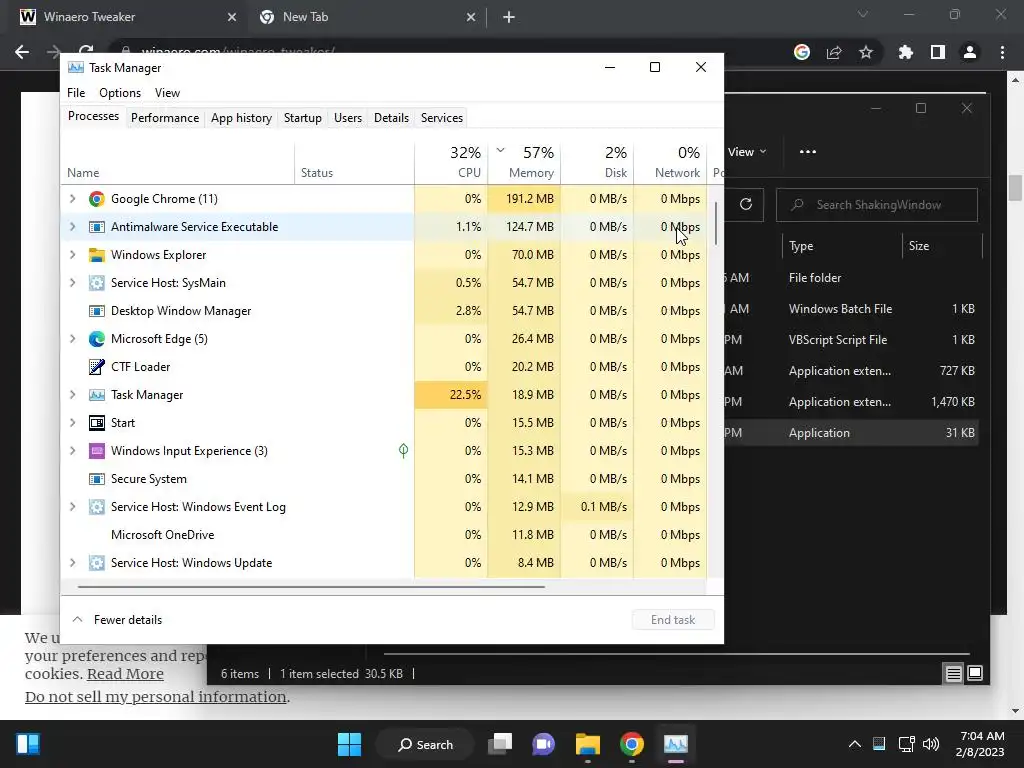Expand Windows Input Experience (3) group
The height and width of the screenshot is (768, 1024).
72,451
